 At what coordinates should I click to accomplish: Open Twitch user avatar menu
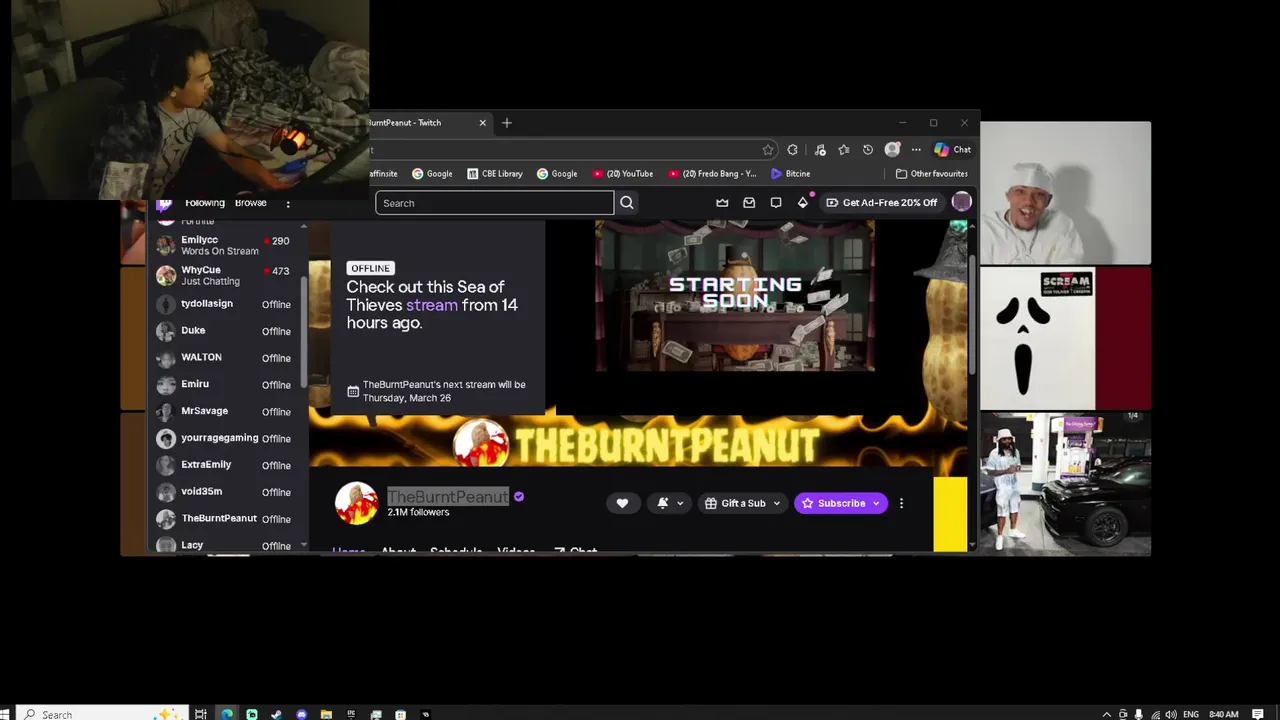(x=961, y=202)
